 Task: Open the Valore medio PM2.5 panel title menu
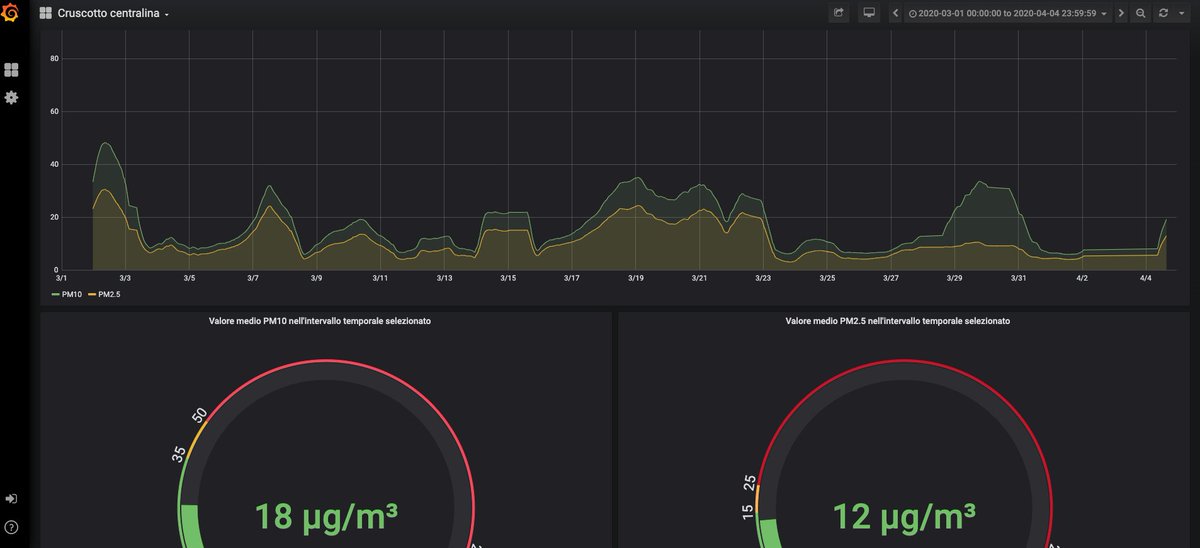tap(898, 322)
